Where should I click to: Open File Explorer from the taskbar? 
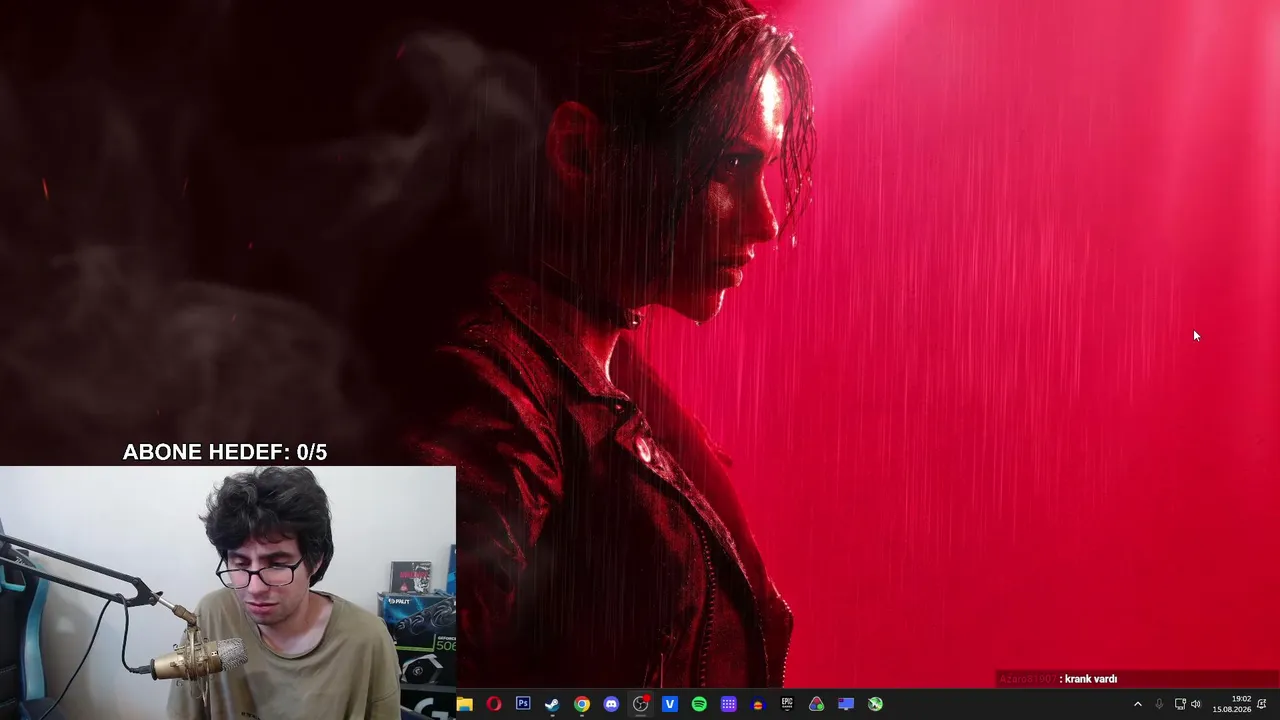tap(465, 704)
